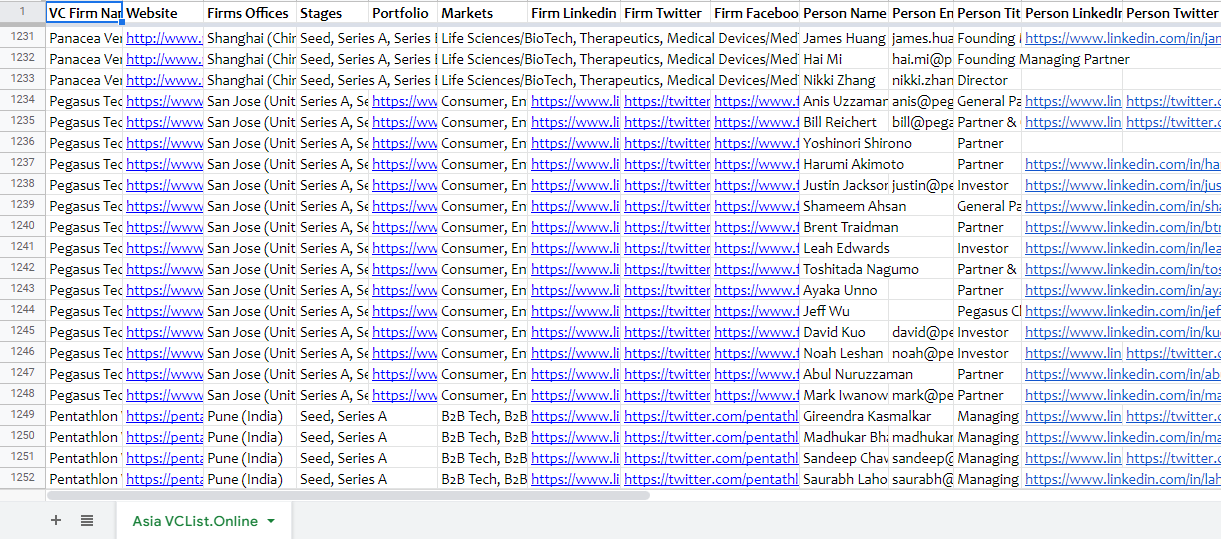Screen dimensions: 1221x539
Task: Open Firm Twitter link in Gireendra Kasmalkar row
Action: point(711,416)
